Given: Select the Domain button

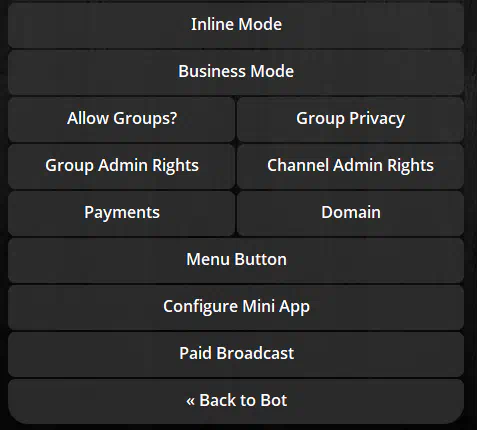Looking at the screenshot, I should click(350, 214).
